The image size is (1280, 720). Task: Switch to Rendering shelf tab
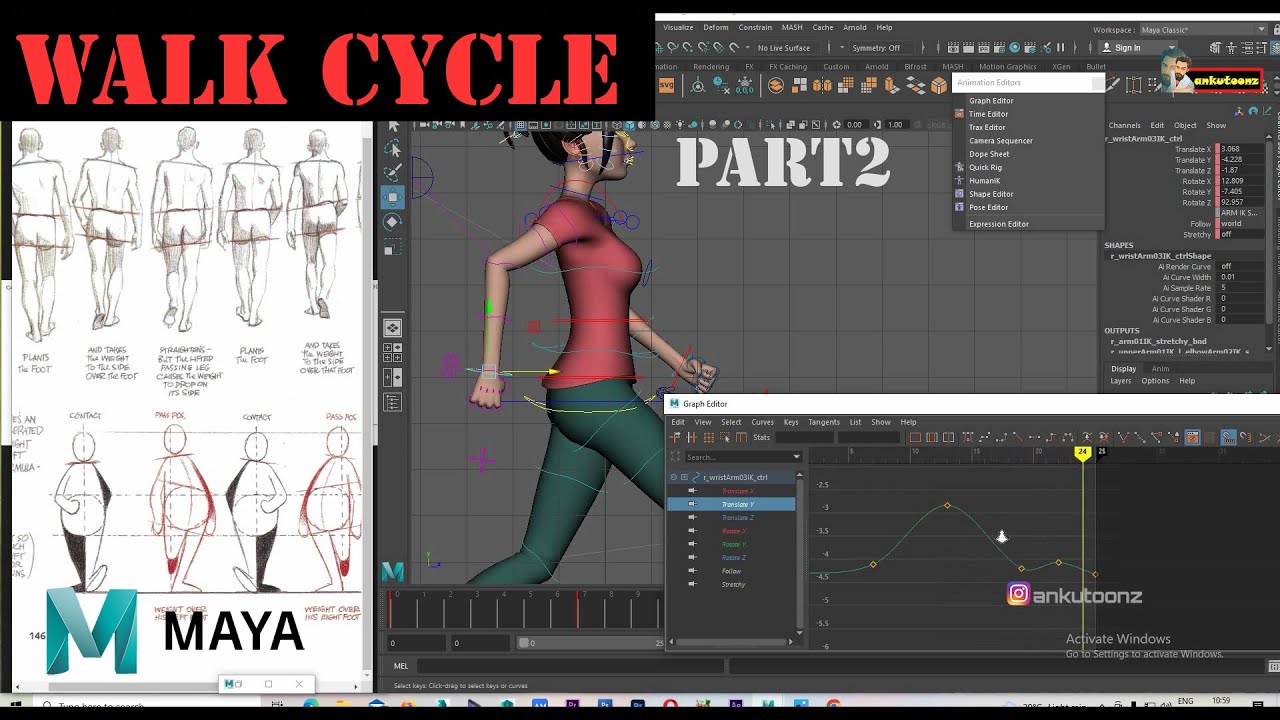pyautogui.click(x=711, y=67)
